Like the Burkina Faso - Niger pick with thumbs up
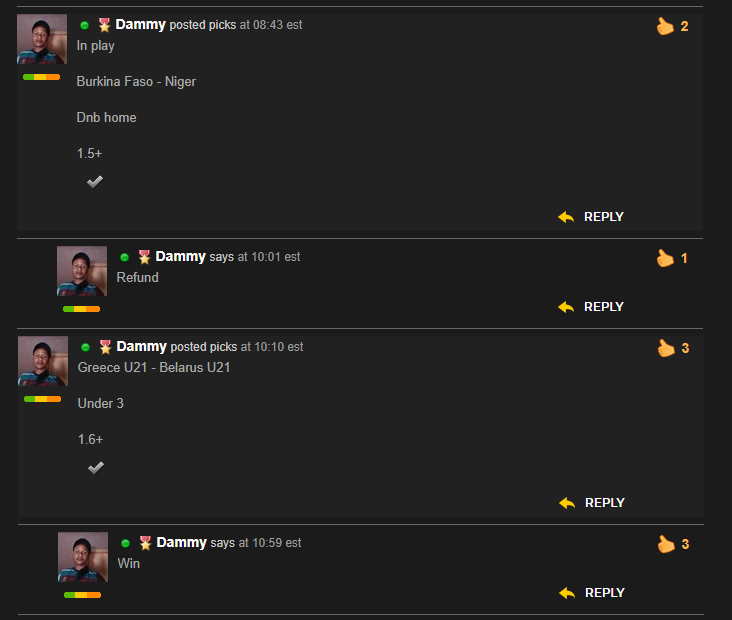This screenshot has width=732, height=620. (665, 26)
